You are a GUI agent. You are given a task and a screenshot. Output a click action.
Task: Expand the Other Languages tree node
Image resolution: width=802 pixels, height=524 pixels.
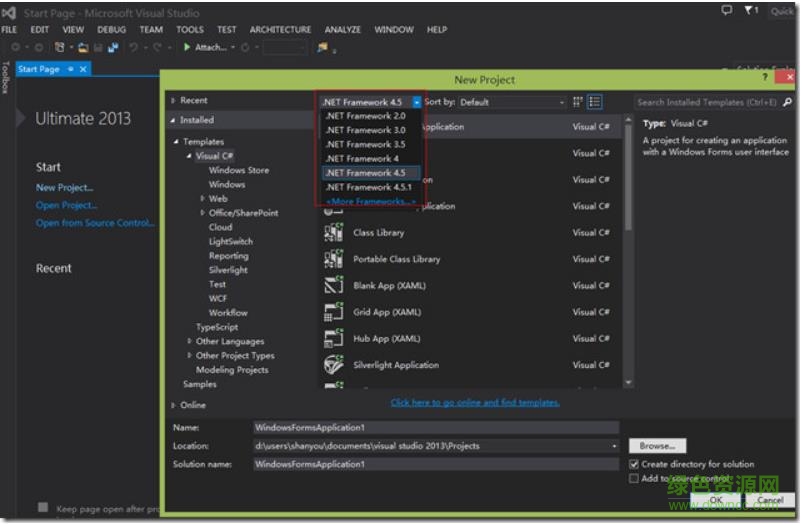(189, 341)
